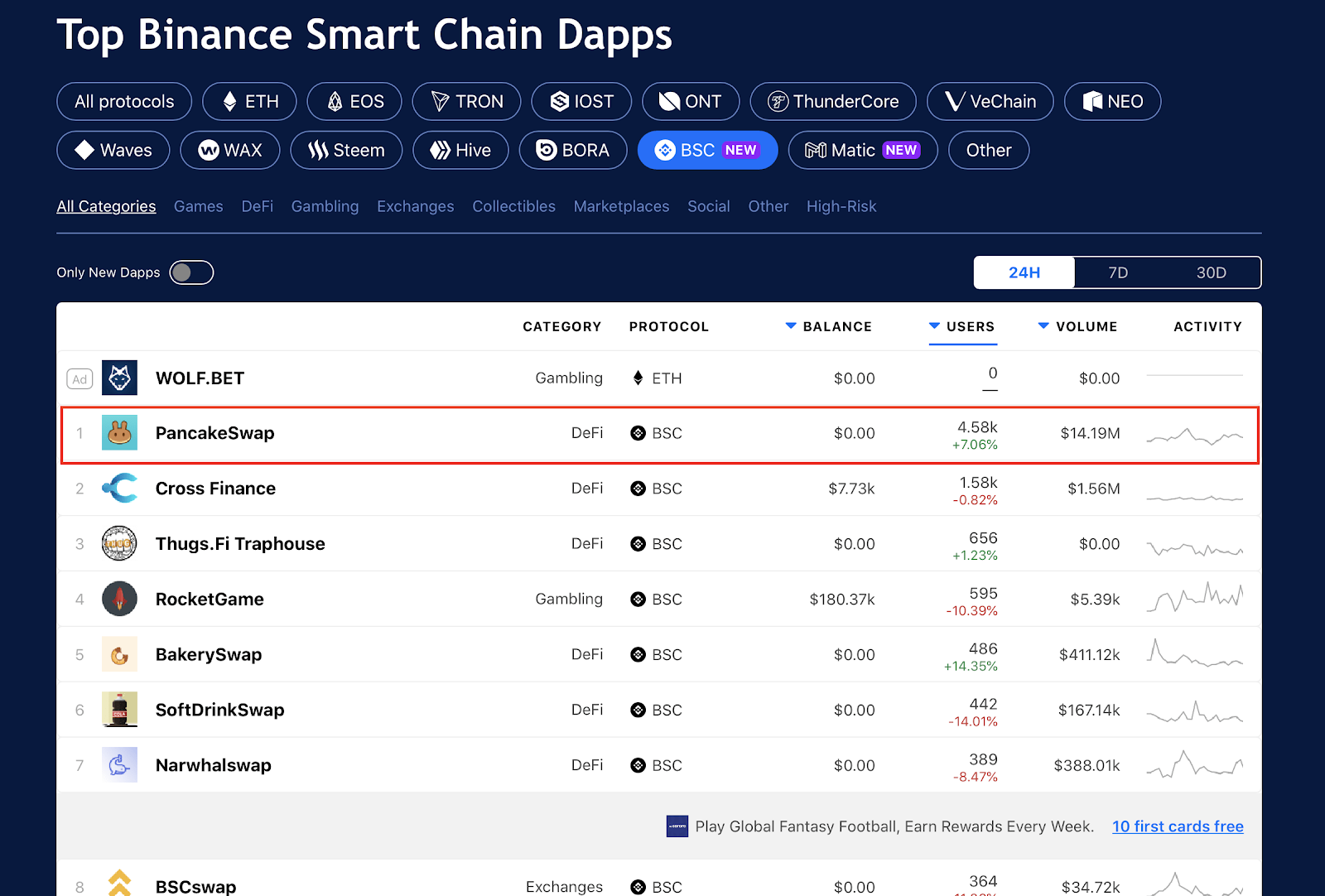Switch to the Collectibles category
1325x896 pixels.
[514, 206]
